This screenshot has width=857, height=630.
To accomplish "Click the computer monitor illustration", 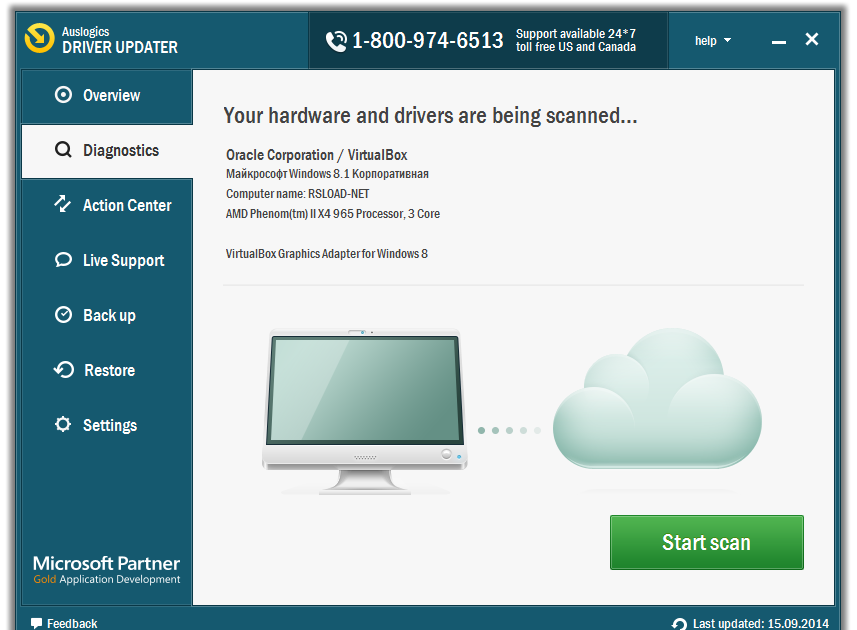I will coord(365,411).
